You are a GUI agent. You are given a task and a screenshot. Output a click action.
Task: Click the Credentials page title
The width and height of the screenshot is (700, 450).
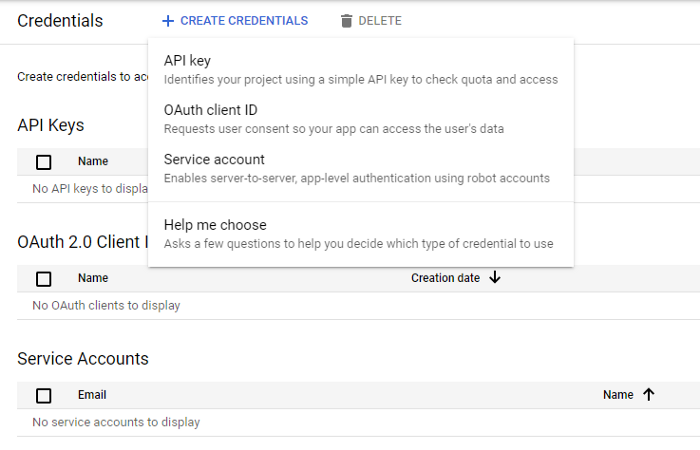pyautogui.click(x=60, y=21)
